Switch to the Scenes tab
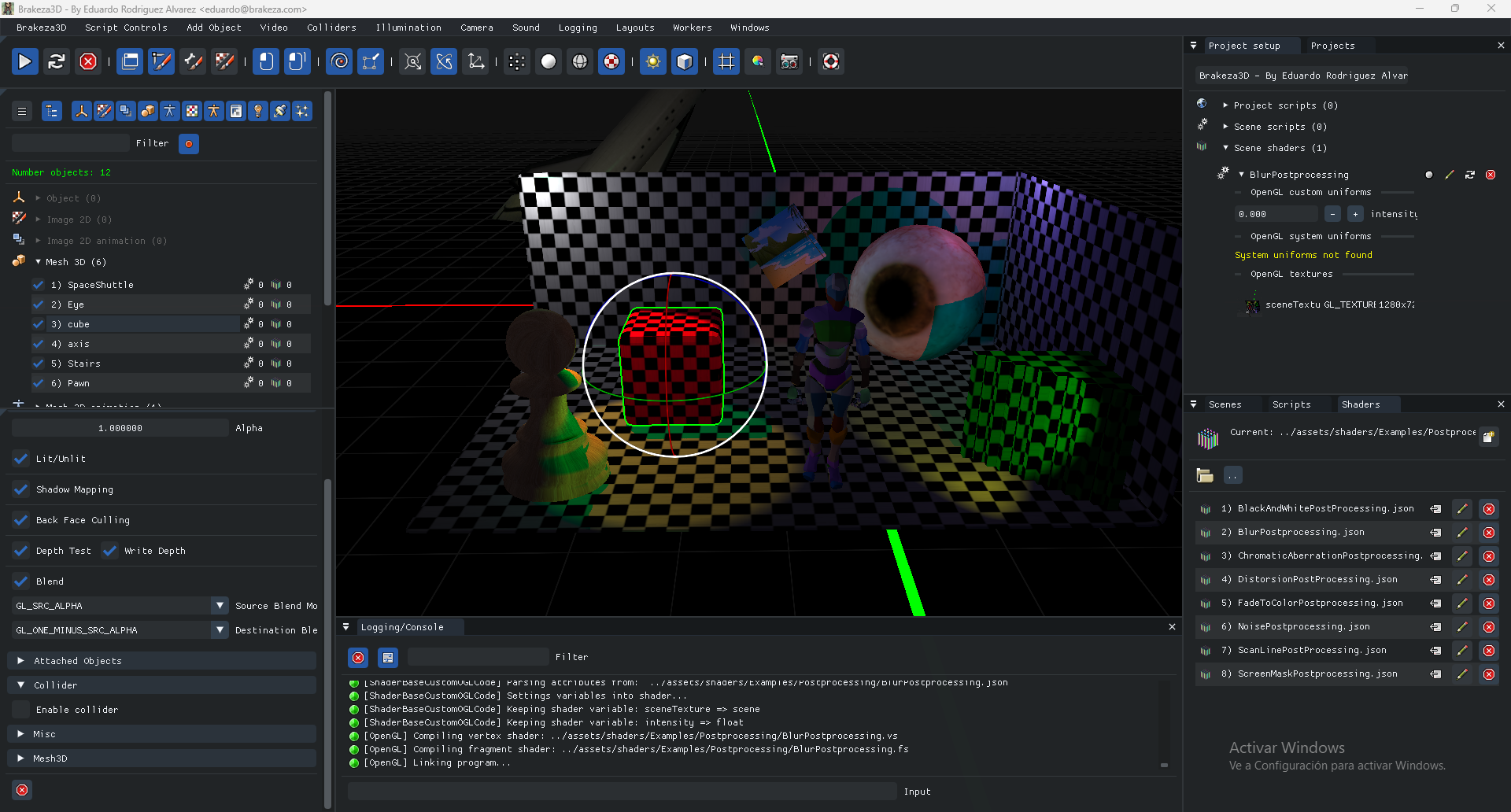The height and width of the screenshot is (812, 1511). pyautogui.click(x=1225, y=404)
